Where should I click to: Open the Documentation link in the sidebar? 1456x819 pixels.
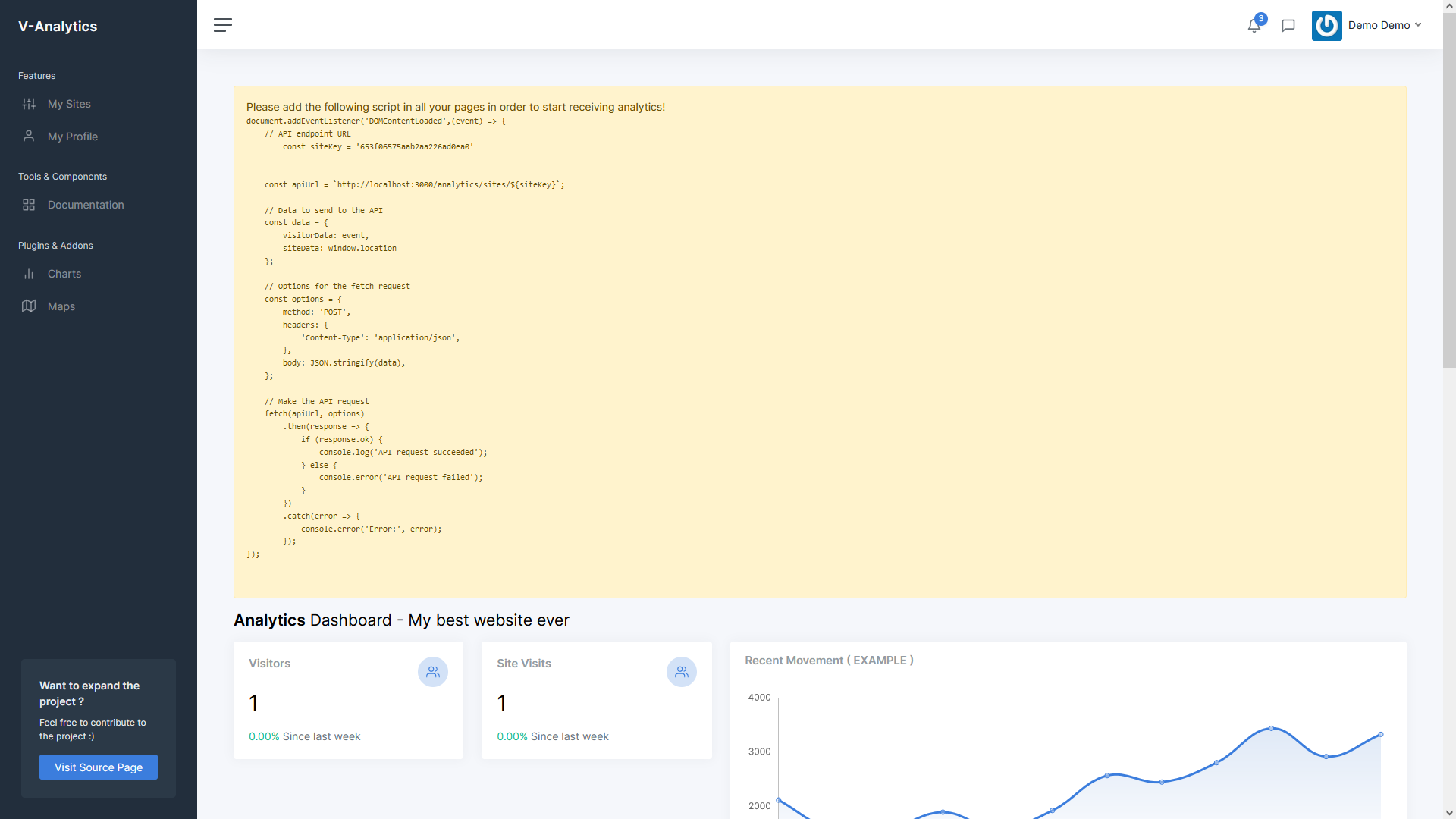coord(86,205)
